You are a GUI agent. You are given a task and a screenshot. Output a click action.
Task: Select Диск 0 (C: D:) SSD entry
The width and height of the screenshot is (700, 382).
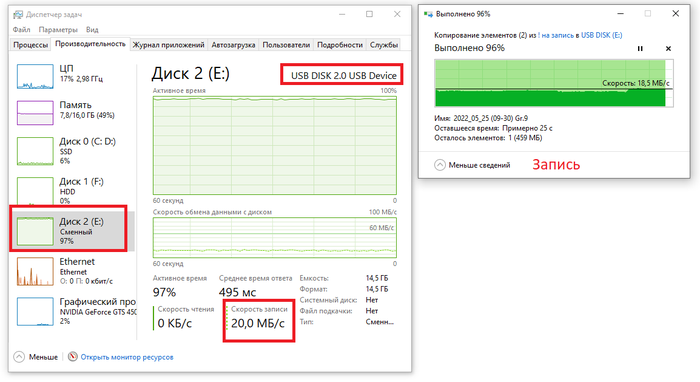(x=71, y=151)
